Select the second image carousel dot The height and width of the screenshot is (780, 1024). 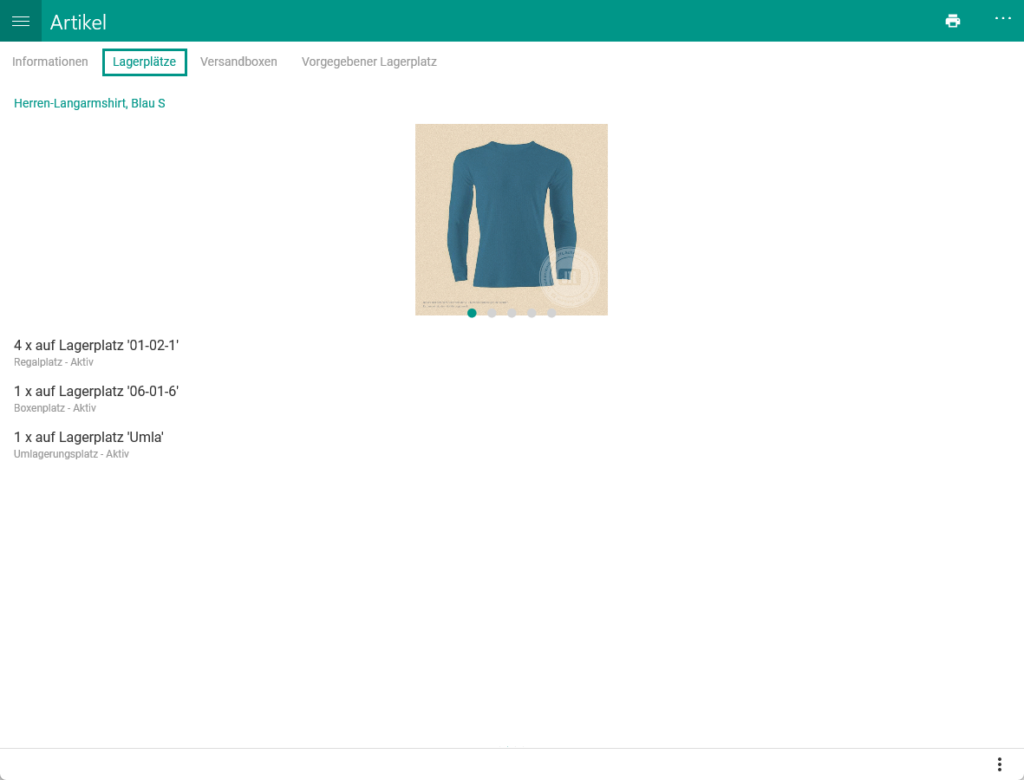(x=492, y=313)
